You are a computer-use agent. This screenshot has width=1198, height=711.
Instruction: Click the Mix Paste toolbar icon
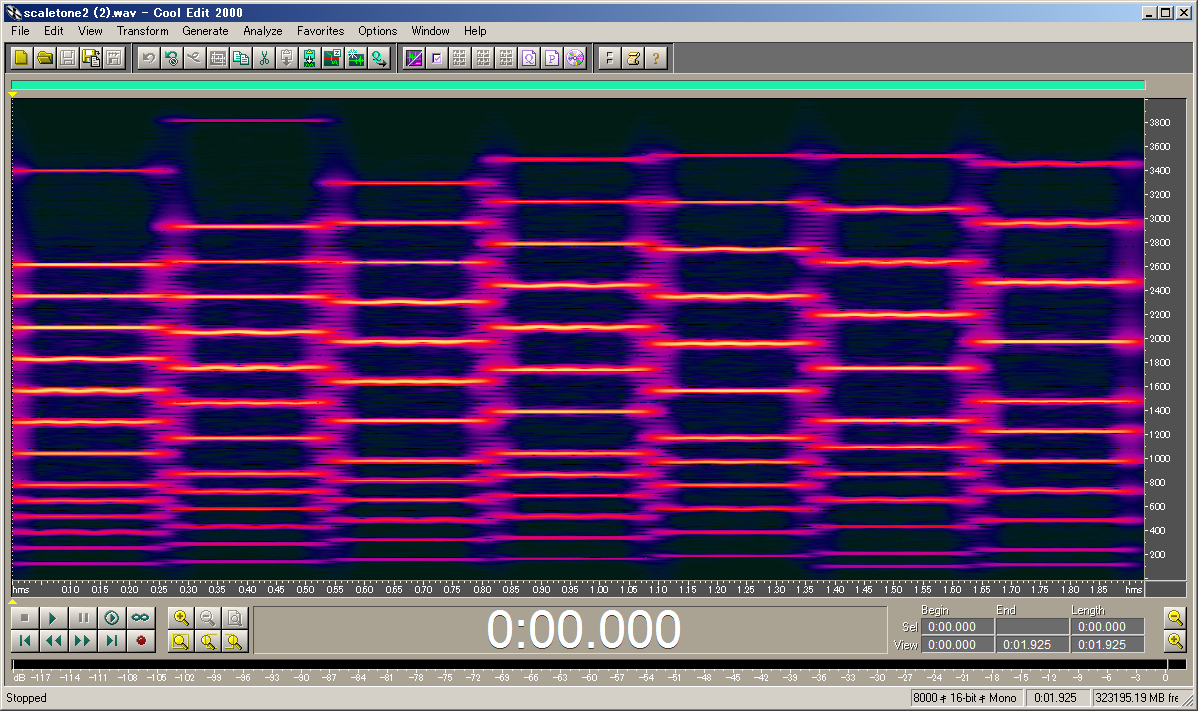[332, 58]
